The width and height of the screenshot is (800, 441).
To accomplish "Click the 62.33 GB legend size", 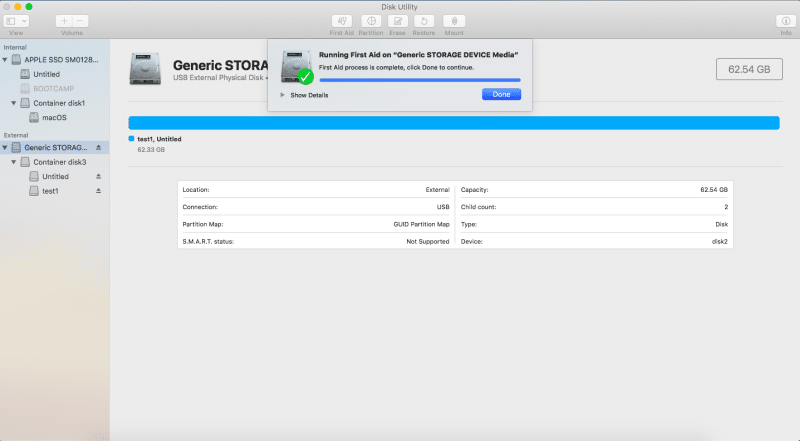I will tap(151, 150).
